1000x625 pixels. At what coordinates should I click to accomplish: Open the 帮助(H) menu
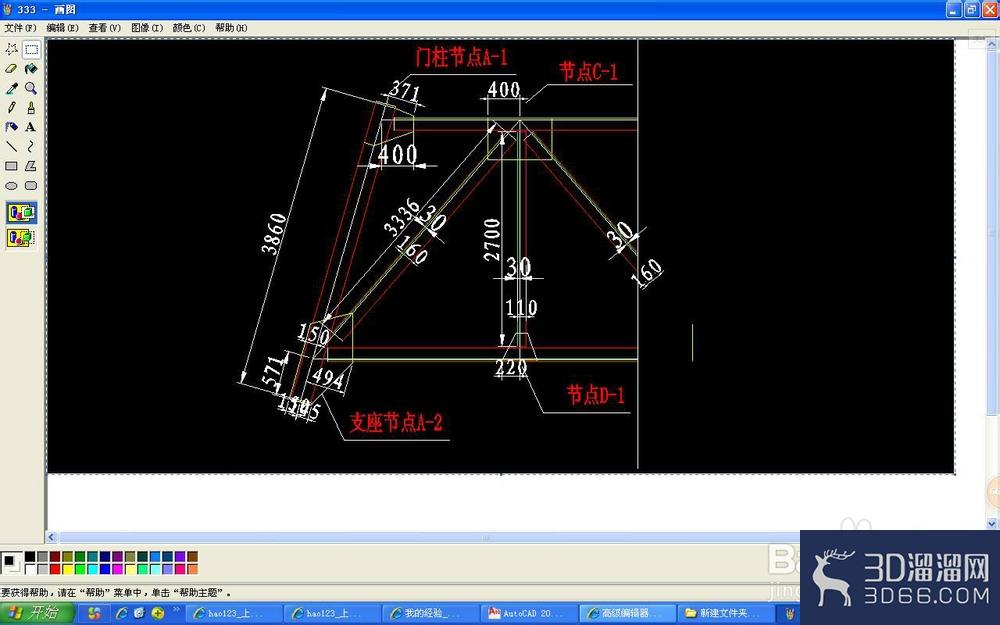click(x=231, y=28)
